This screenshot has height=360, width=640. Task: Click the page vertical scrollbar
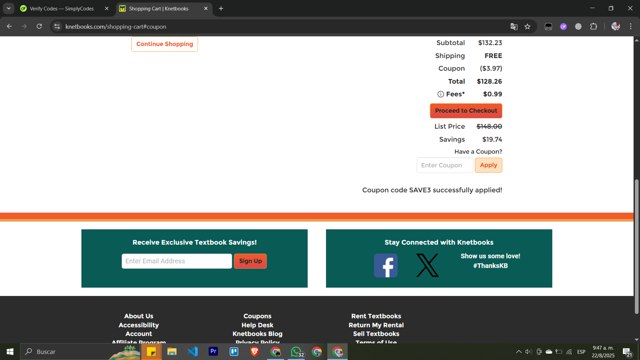click(x=637, y=247)
